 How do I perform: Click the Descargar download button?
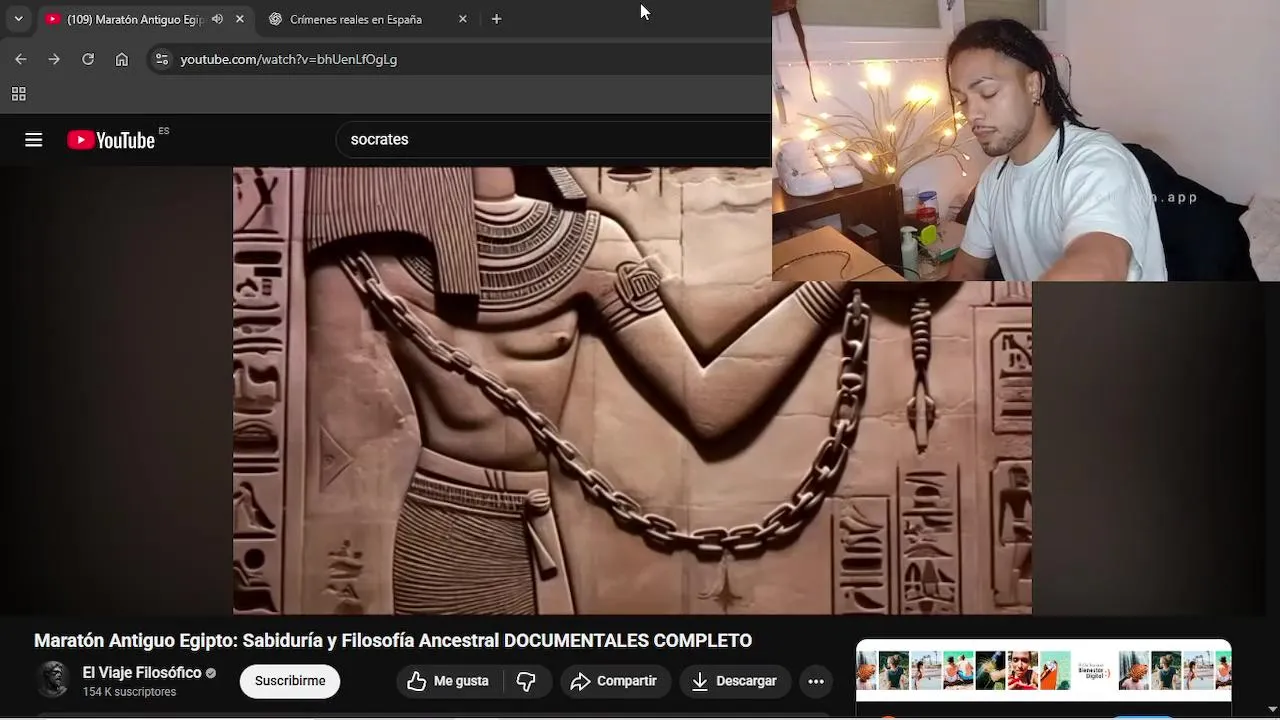click(x=735, y=681)
